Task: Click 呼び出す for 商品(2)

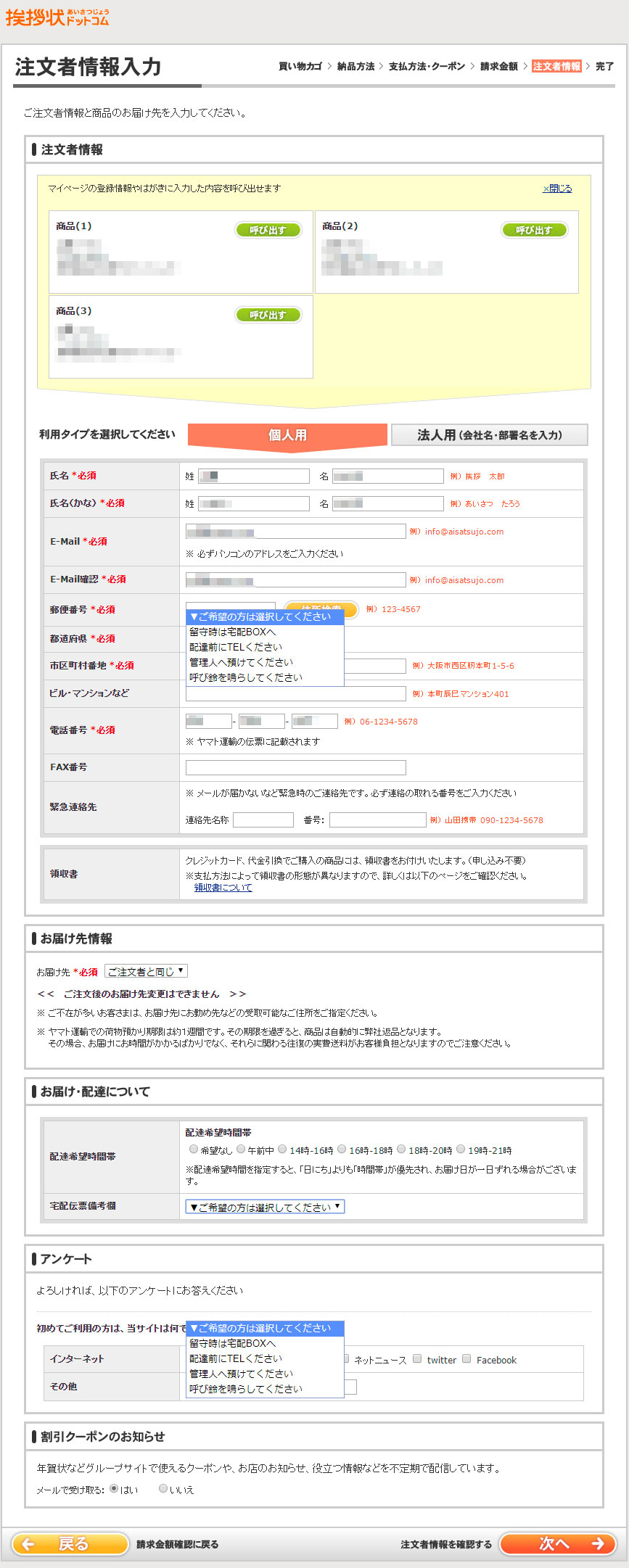Action: 535,230
